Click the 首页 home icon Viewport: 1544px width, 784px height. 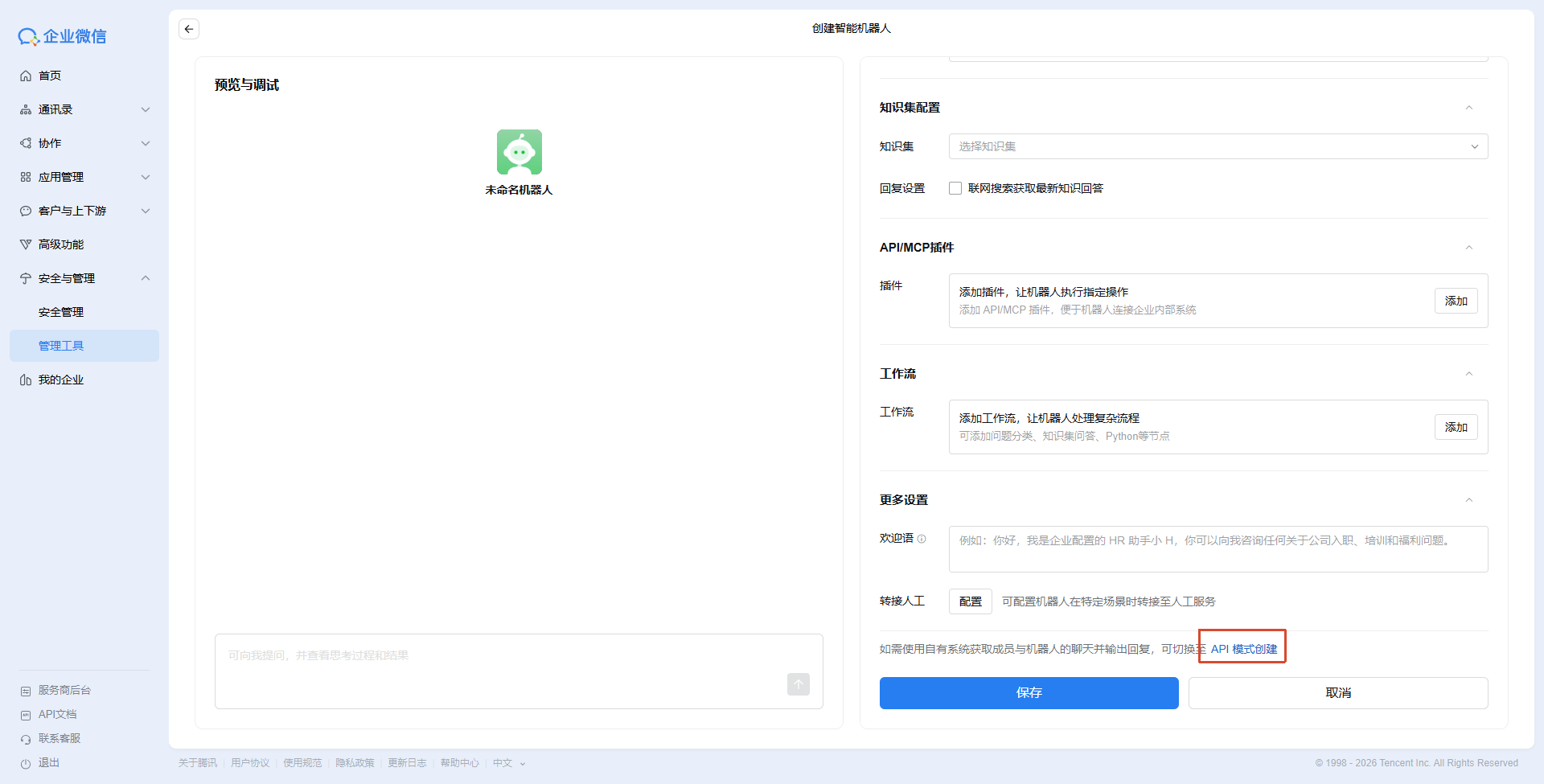[x=26, y=76]
